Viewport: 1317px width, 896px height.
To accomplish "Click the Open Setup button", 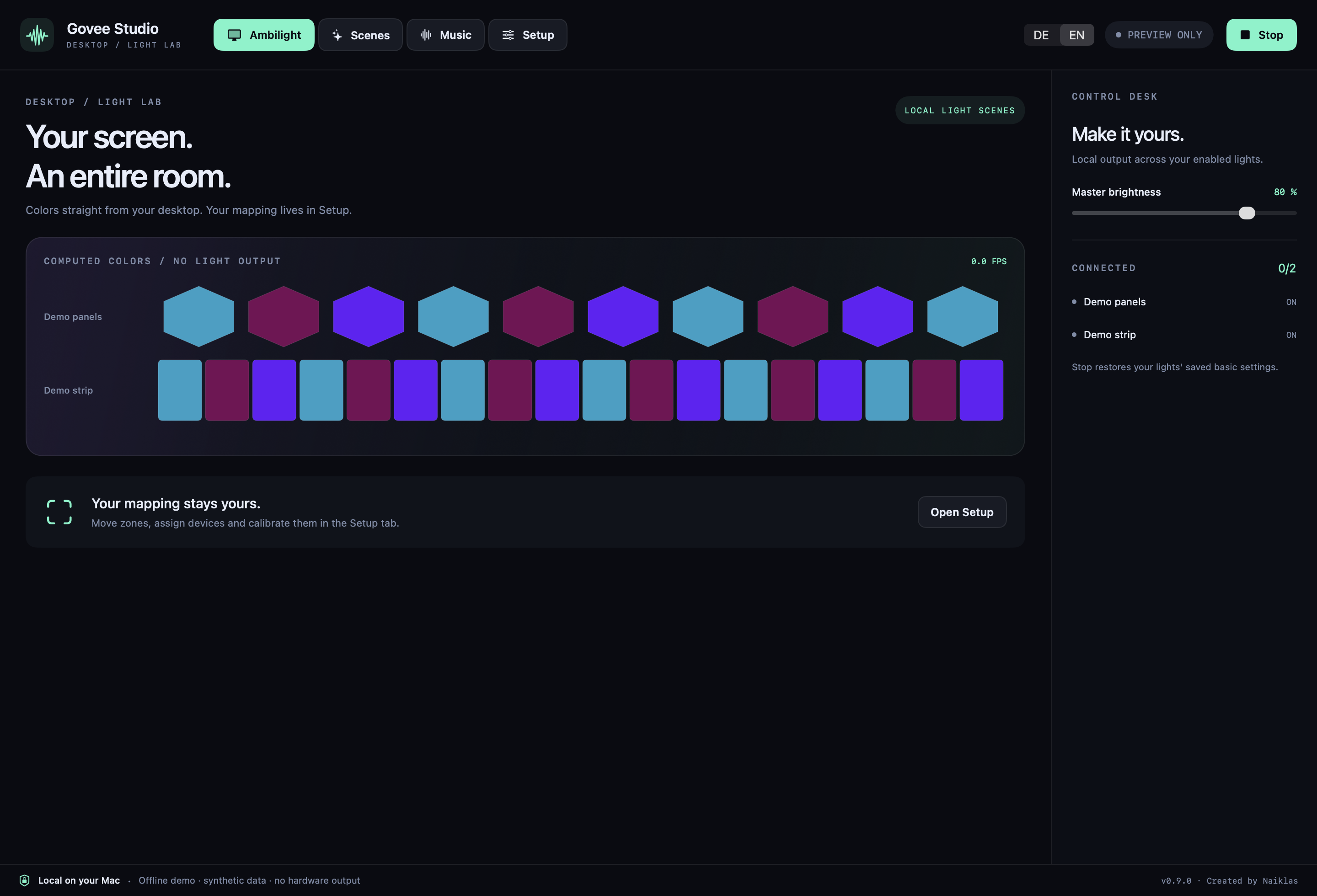I will [x=962, y=512].
